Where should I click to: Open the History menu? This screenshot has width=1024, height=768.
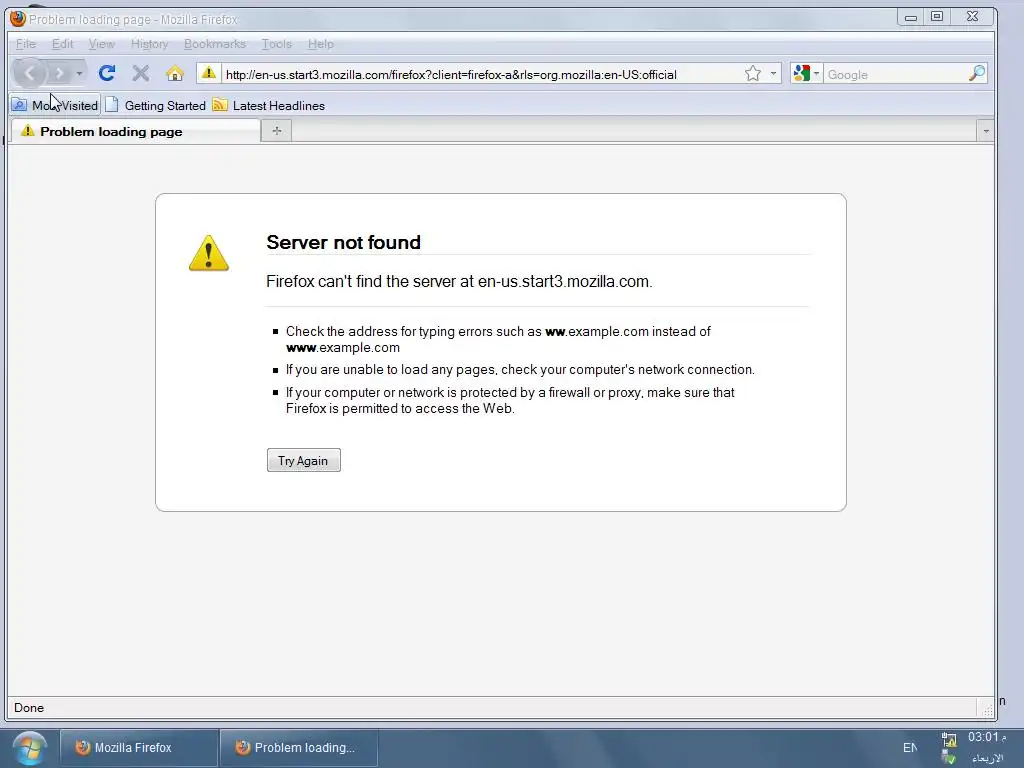tap(150, 44)
